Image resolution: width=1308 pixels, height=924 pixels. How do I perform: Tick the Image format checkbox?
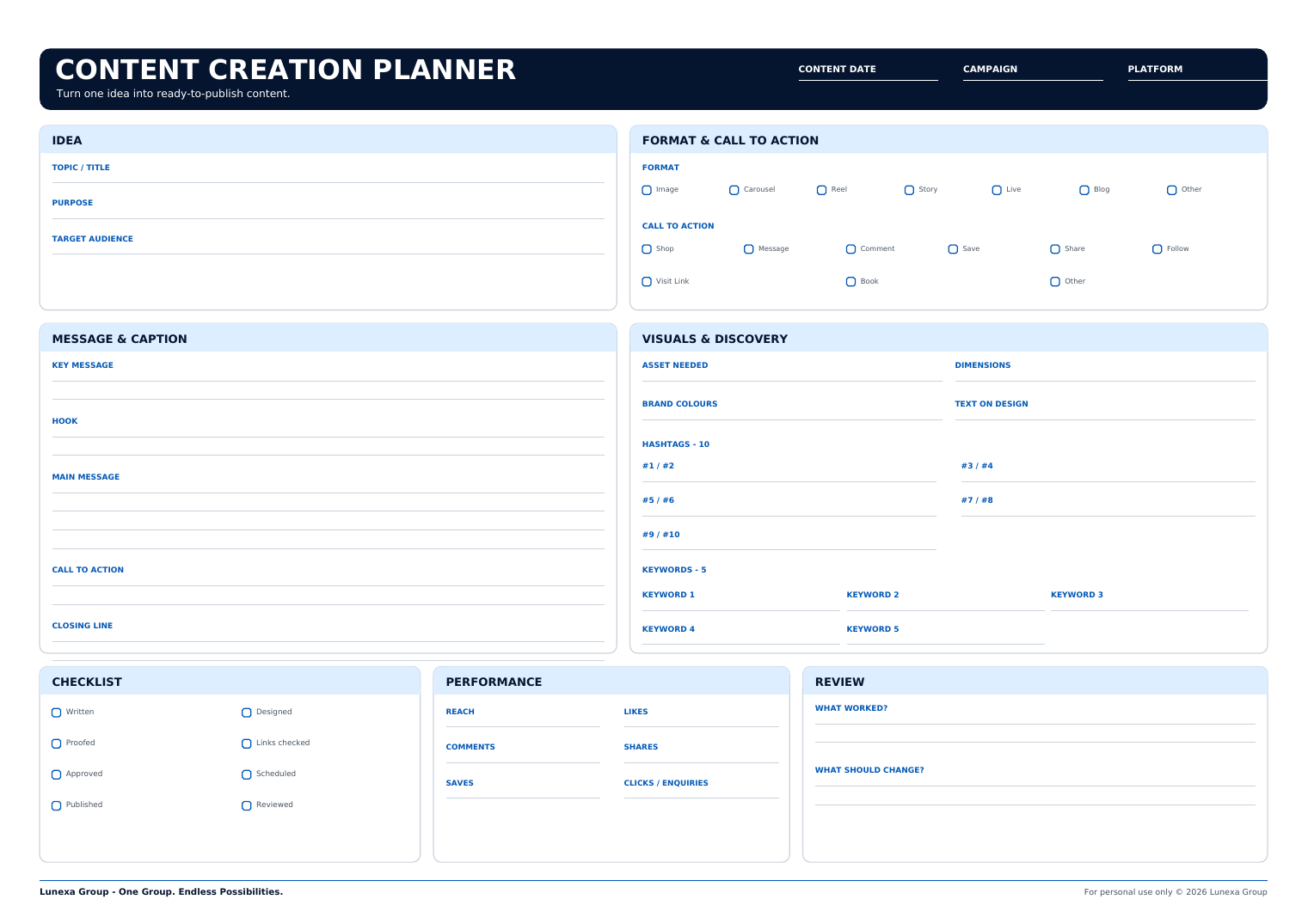click(x=647, y=190)
